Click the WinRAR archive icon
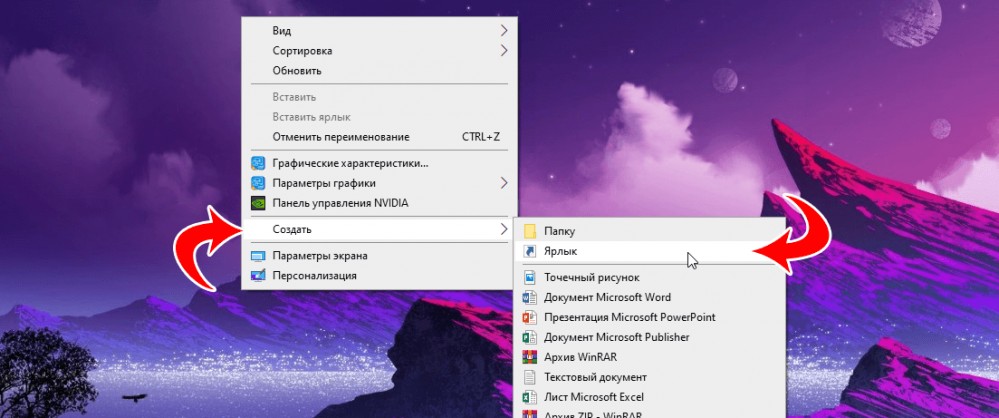The width and height of the screenshot is (999, 418). [x=529, y=357]
